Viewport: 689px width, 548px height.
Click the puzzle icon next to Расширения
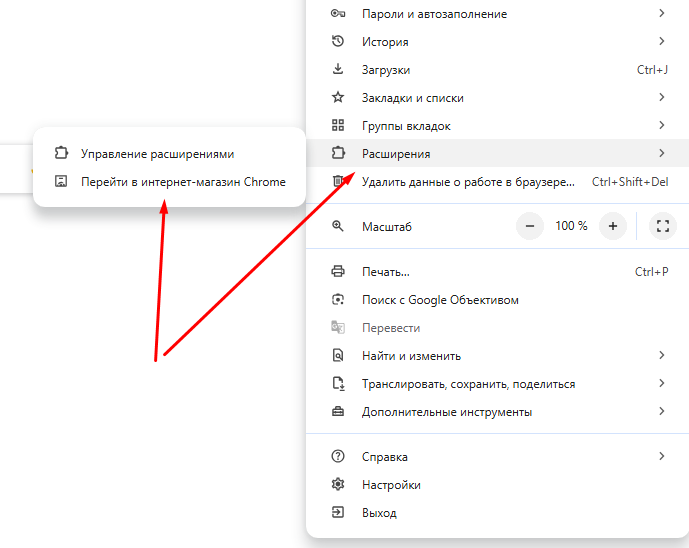click(x=337, y=153)
